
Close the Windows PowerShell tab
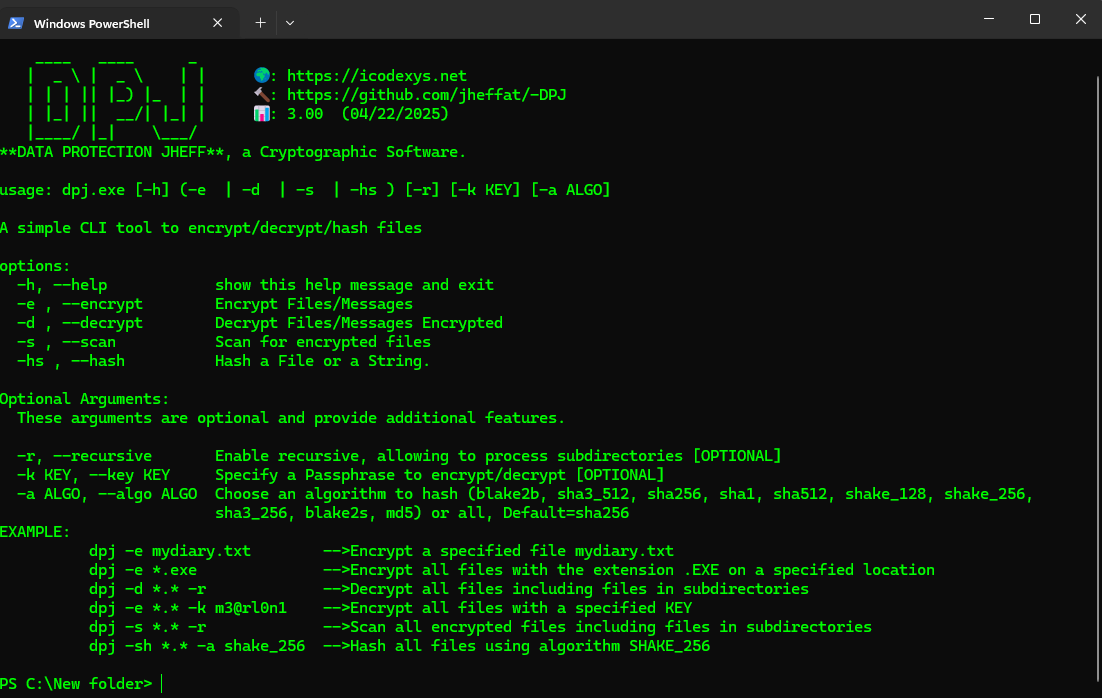pyautogui.click(x=217, y=23)
